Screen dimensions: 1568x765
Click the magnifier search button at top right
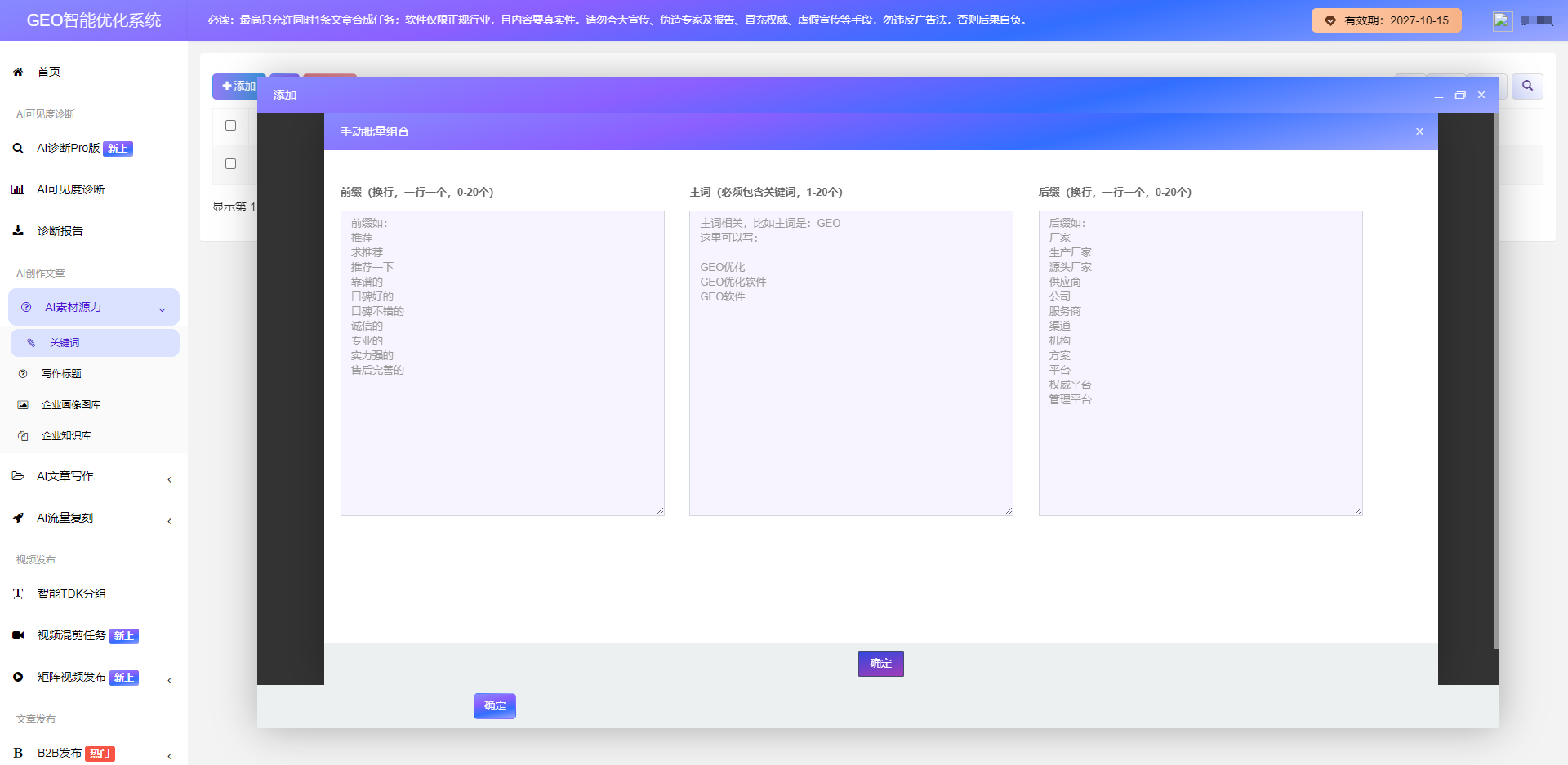1527,86
